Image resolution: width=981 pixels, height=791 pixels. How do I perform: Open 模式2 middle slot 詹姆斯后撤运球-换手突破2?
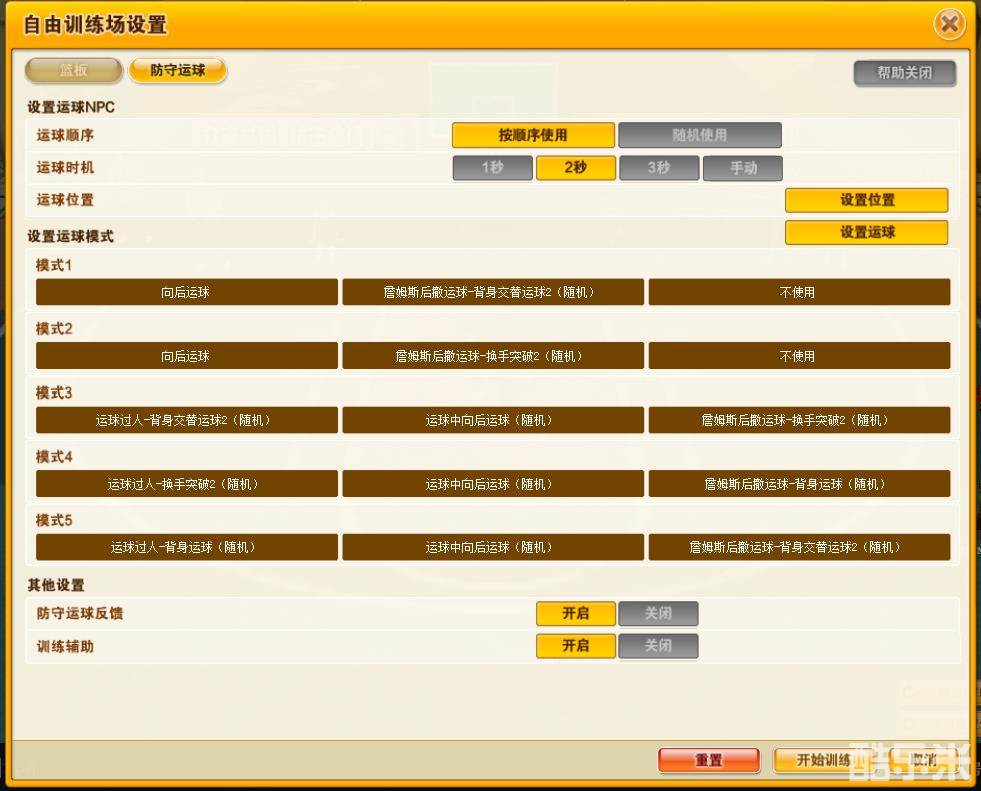(492, 356)
